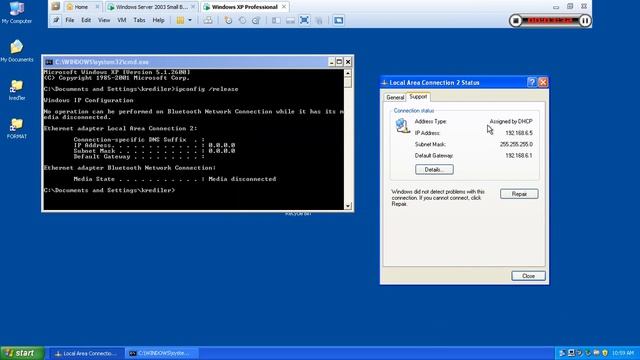The image size is (640, 360).
Task: Open the VM menu
Action: (x=122, y=20)
